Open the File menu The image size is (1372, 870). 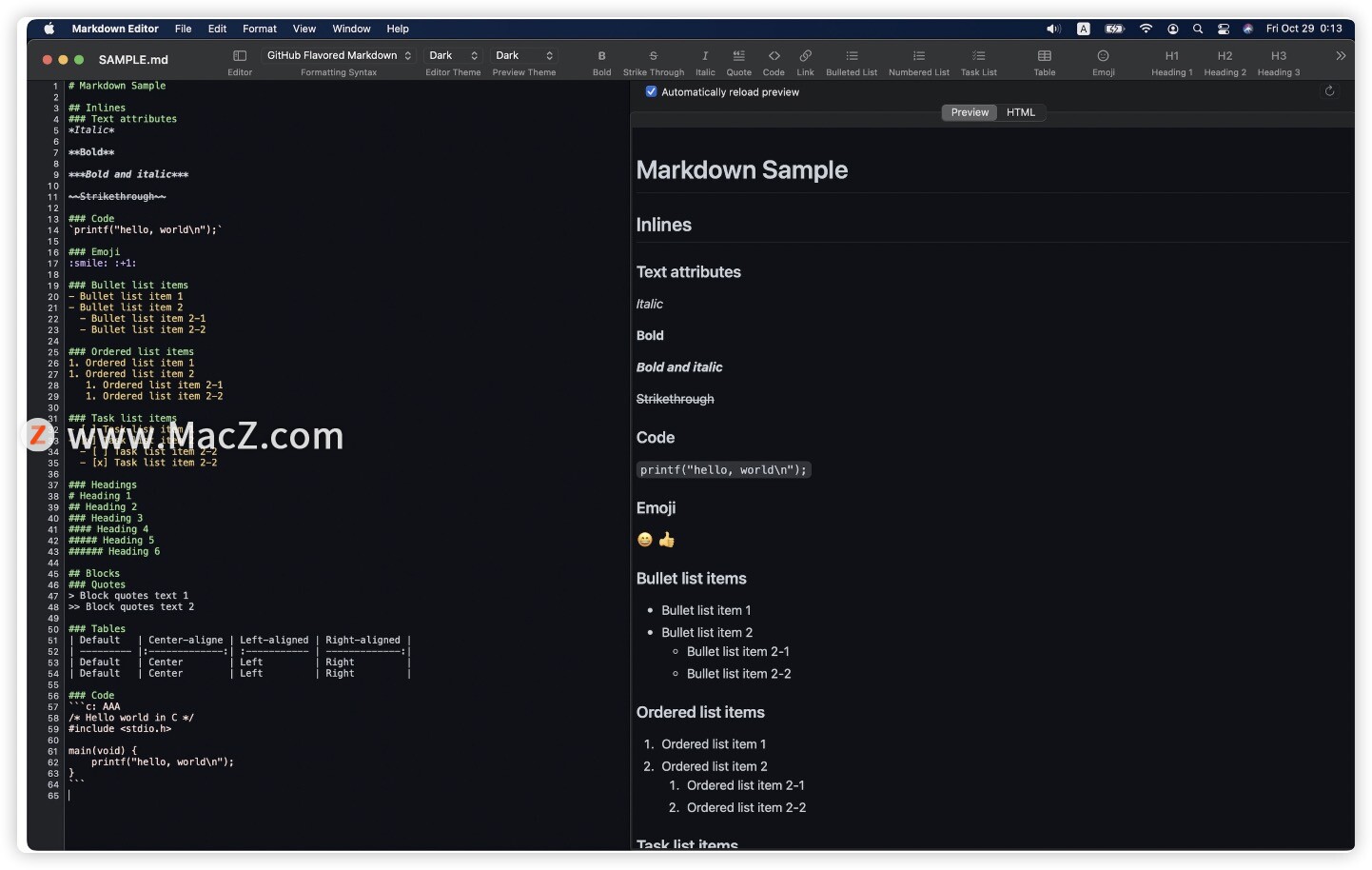[x=183, y=29]
